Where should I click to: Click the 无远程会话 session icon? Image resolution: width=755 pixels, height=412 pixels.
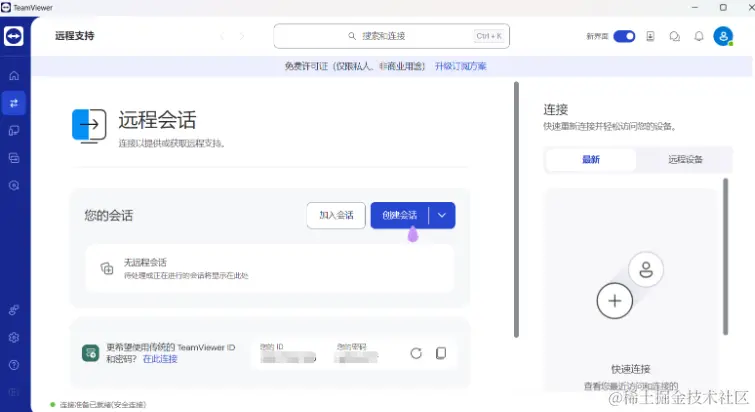[x=107, y=268]
